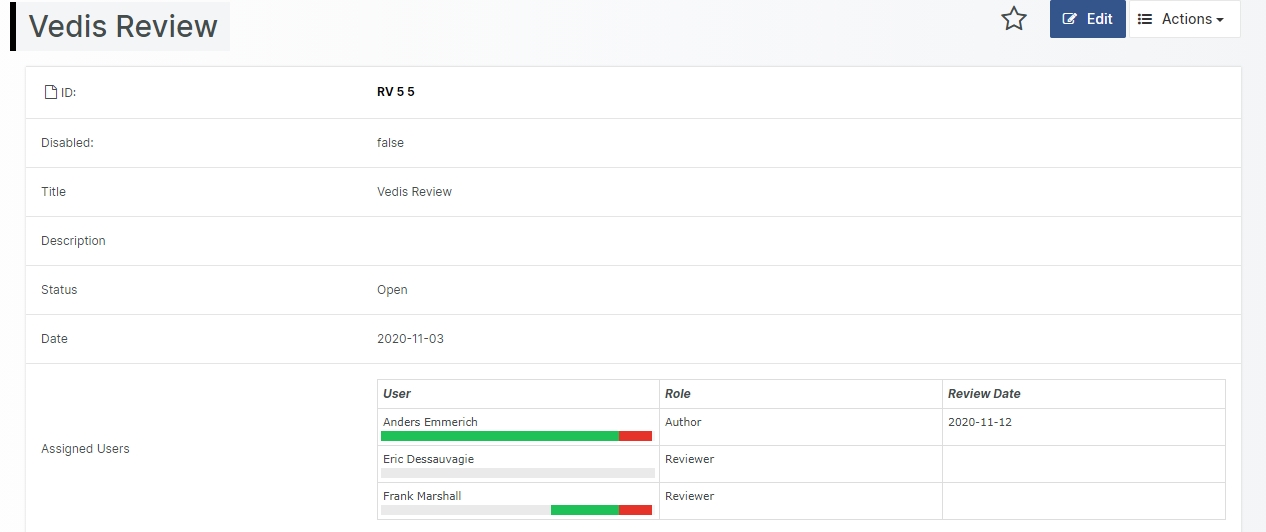Click the date 2020-11-03

[410, 339]
